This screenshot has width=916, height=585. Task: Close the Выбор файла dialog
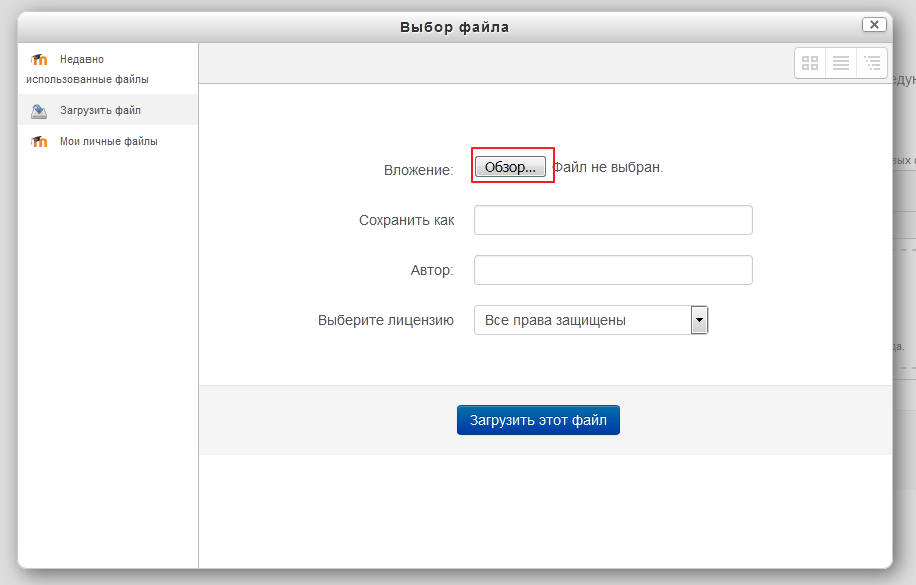click(x=873, y=25)
